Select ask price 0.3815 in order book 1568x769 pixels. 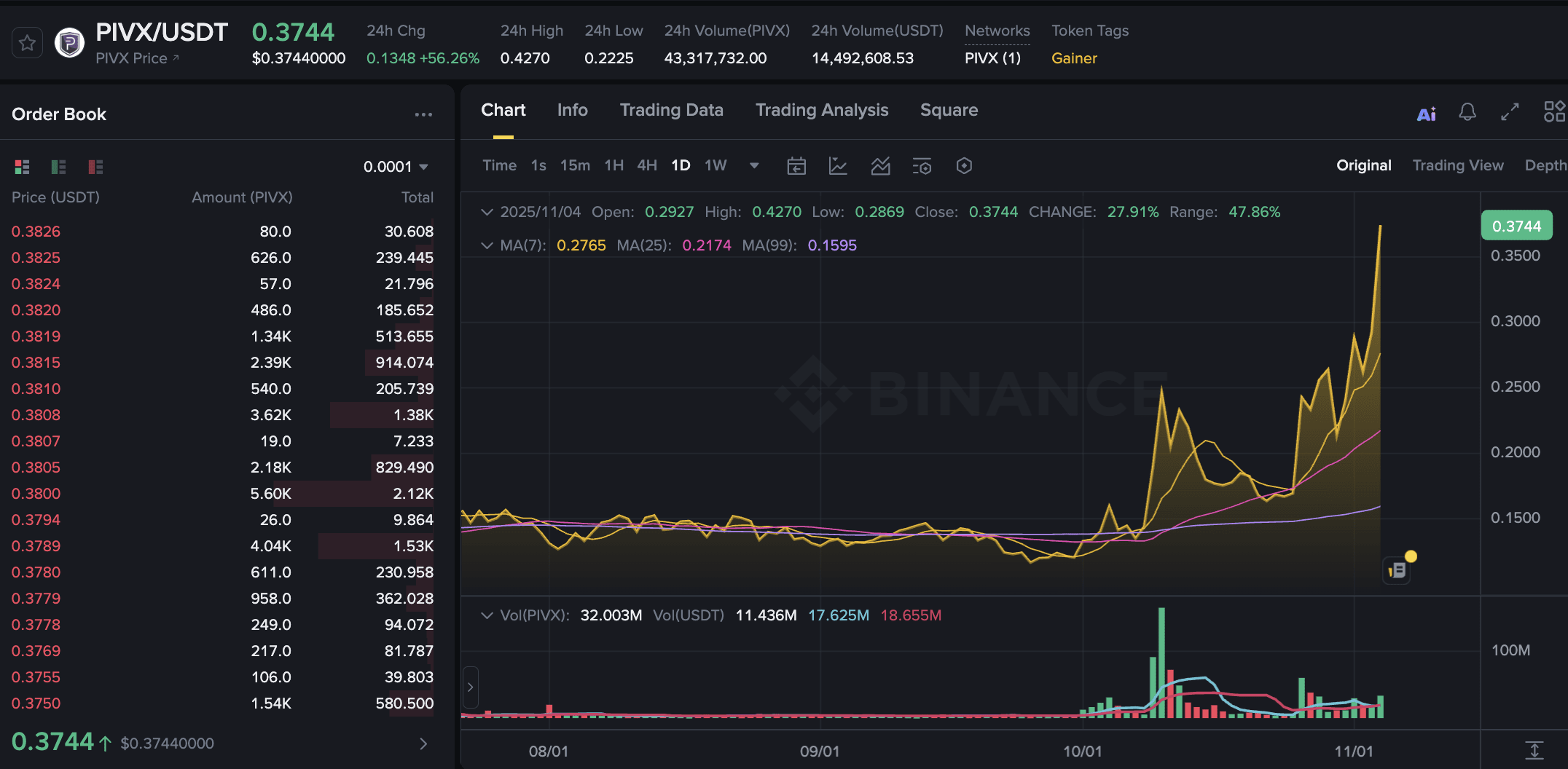click(x=36, y=363)
